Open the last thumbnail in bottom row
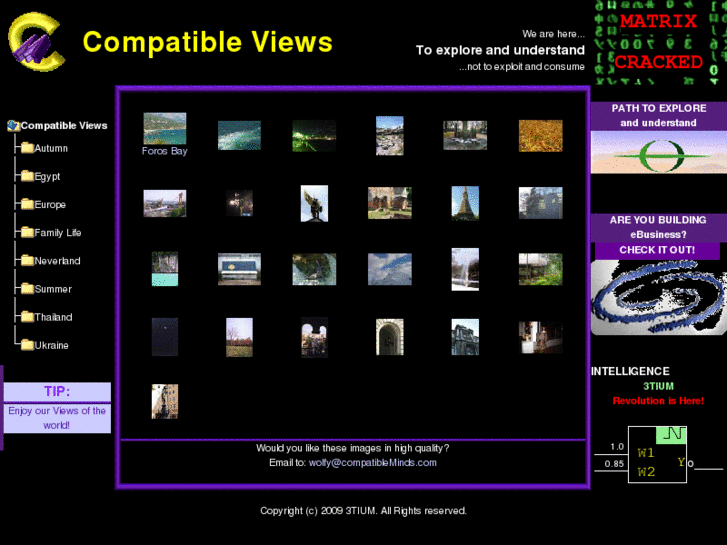 coord(165,401)
